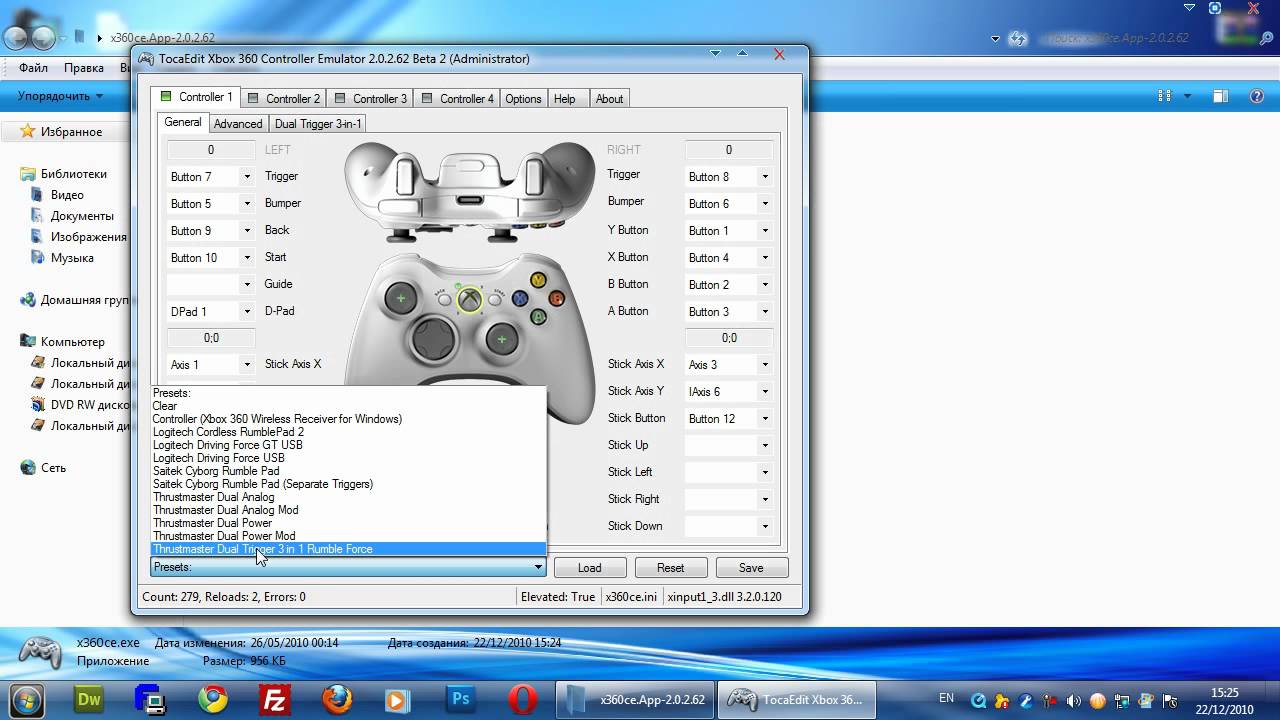
Task: Choose Logitech Cordless RumblePad 2 preset
Action: coord(348,432)
